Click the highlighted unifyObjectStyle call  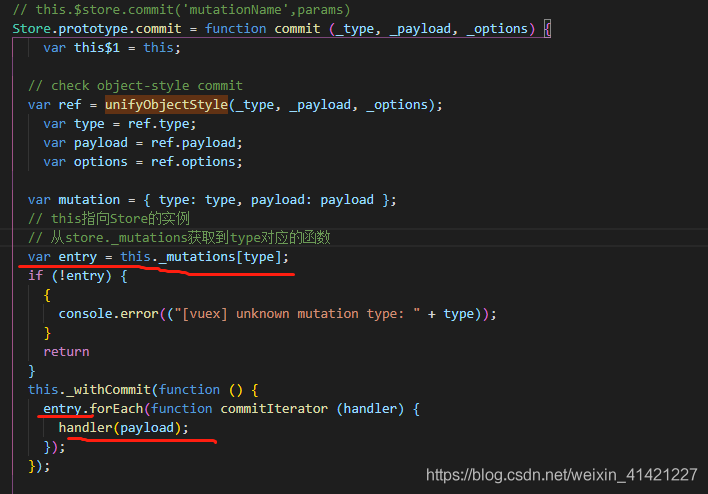(167, 105)
